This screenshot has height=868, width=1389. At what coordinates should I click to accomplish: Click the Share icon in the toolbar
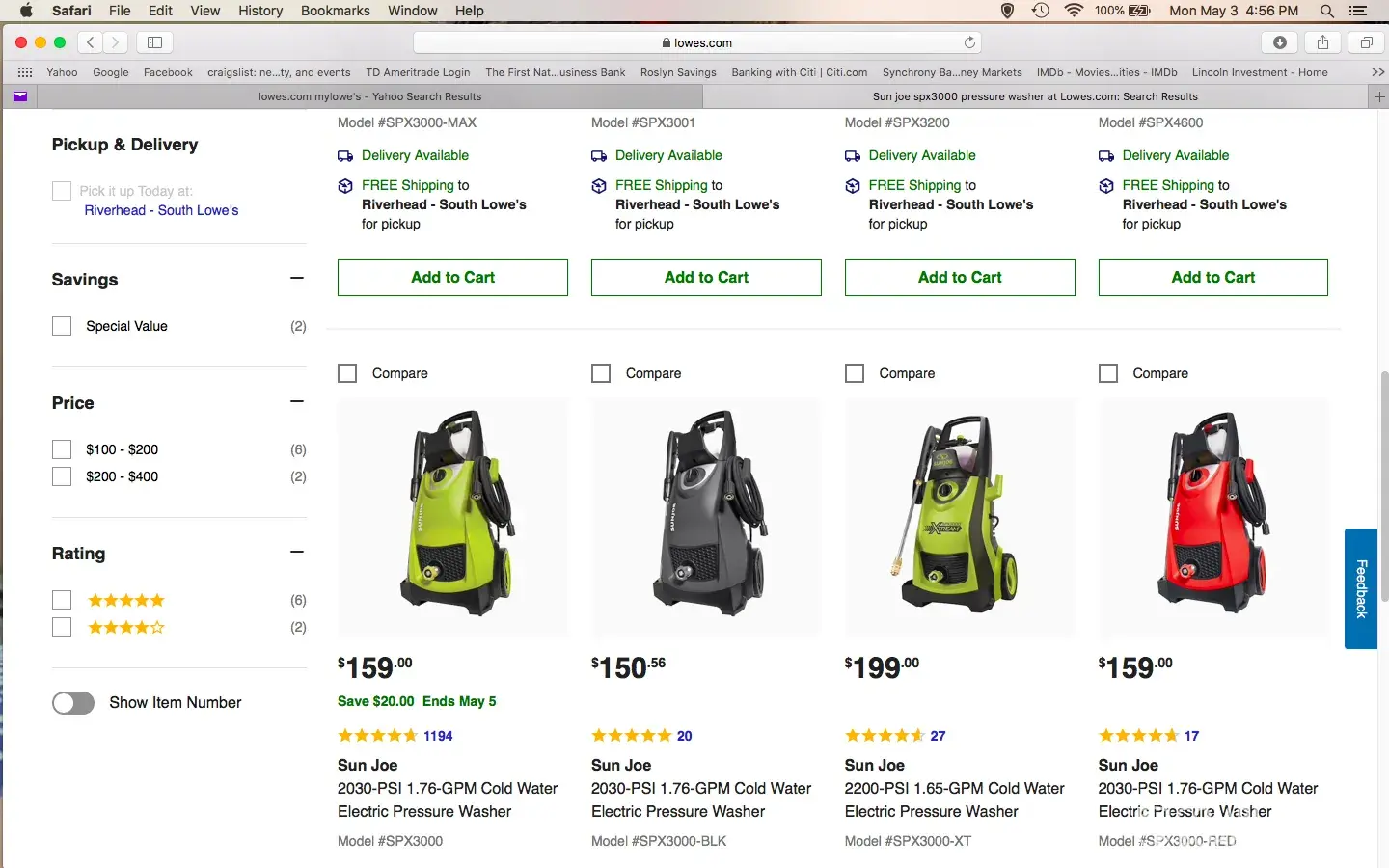click(1322, 42)
